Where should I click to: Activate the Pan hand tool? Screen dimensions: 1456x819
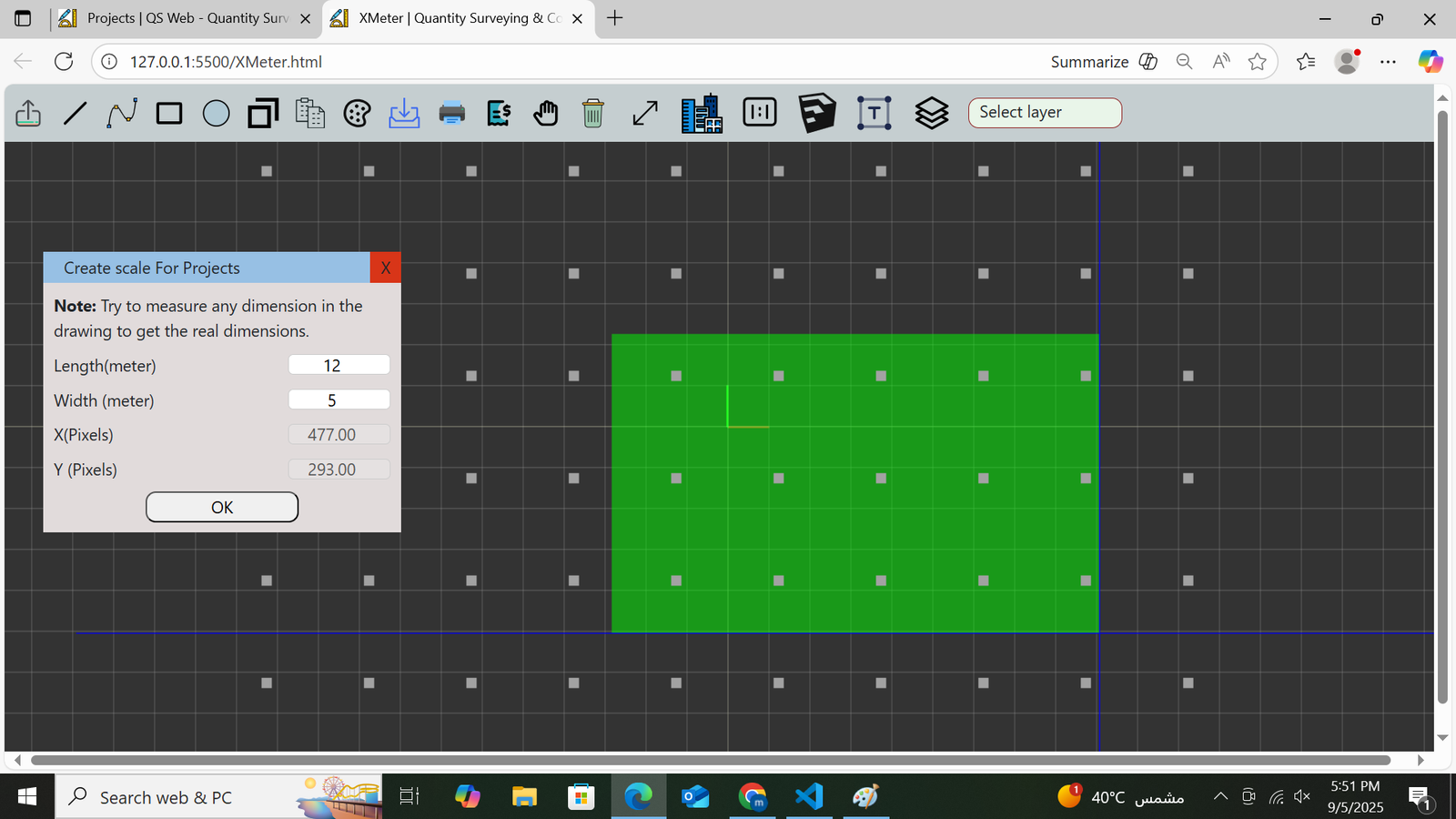[x=545, y=112]
